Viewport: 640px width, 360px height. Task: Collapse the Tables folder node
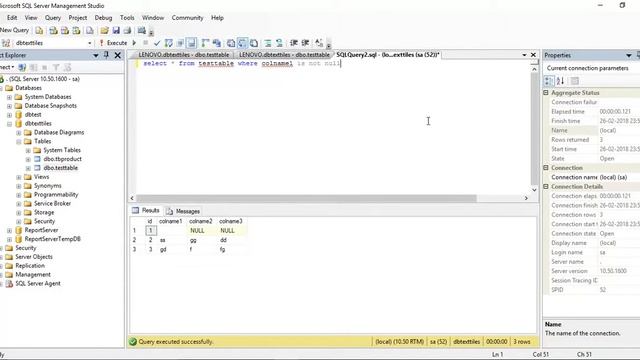[x=19, y=141]
